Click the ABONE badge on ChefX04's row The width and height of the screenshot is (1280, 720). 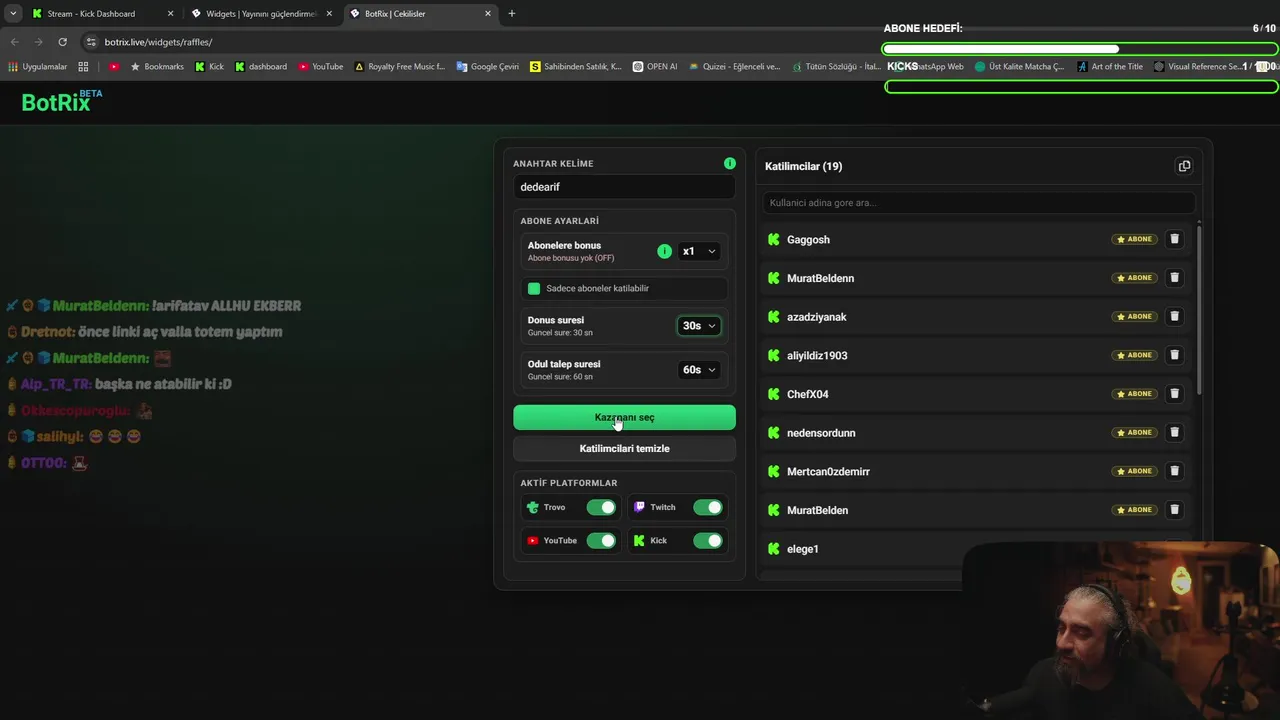click(x=1135, y=394)
